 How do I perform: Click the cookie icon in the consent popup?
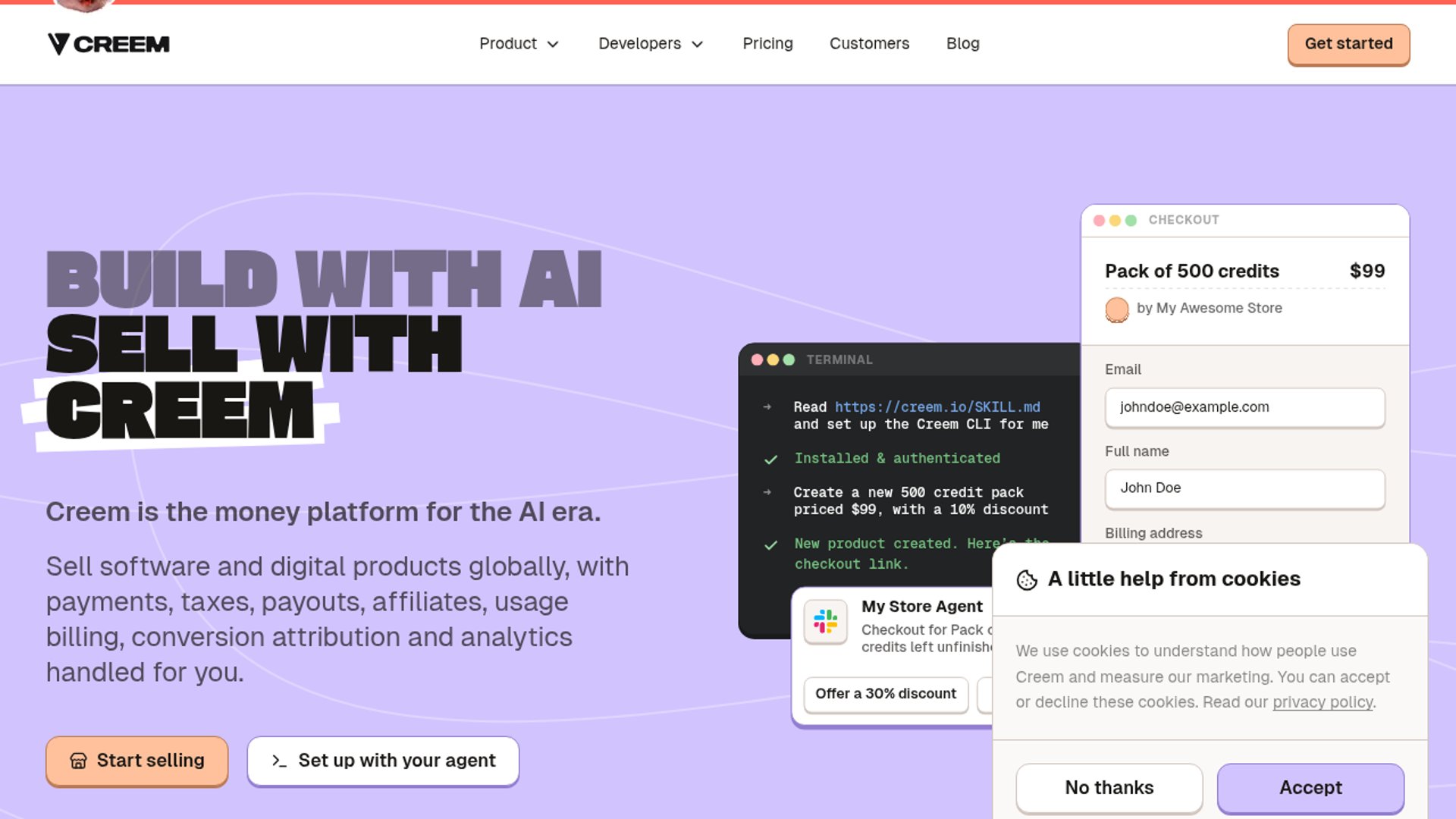1027,580
